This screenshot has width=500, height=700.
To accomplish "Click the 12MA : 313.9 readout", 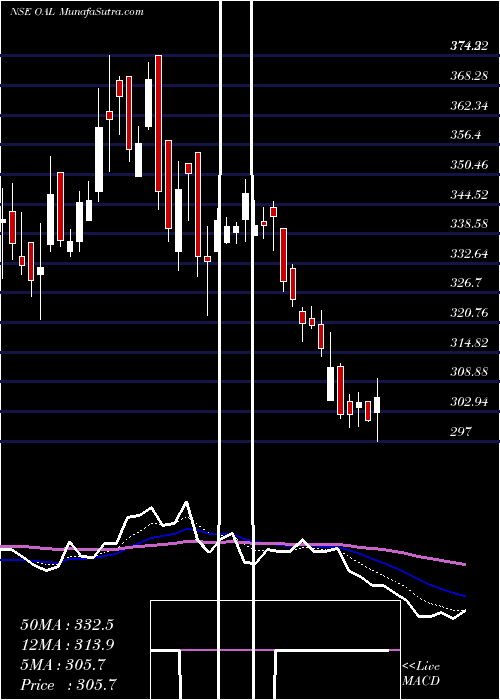I will pyautogui.click(x=67, y=645).
